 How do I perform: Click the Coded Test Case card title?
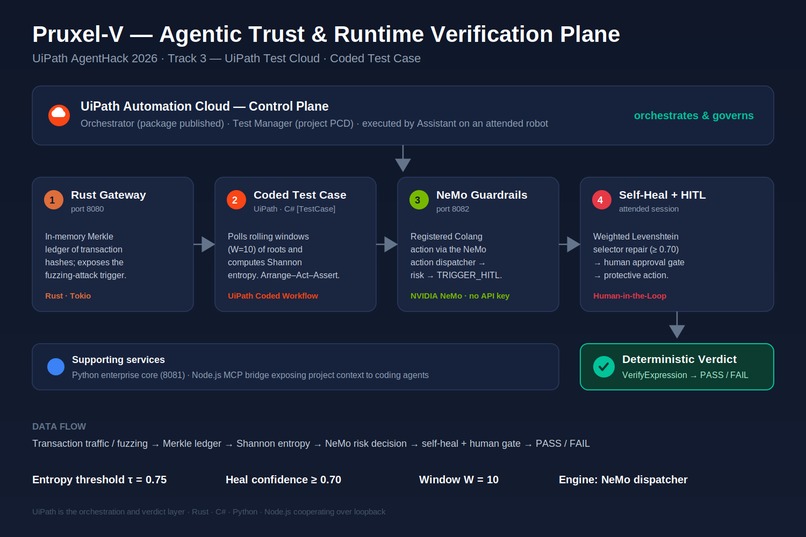(300, 195)
